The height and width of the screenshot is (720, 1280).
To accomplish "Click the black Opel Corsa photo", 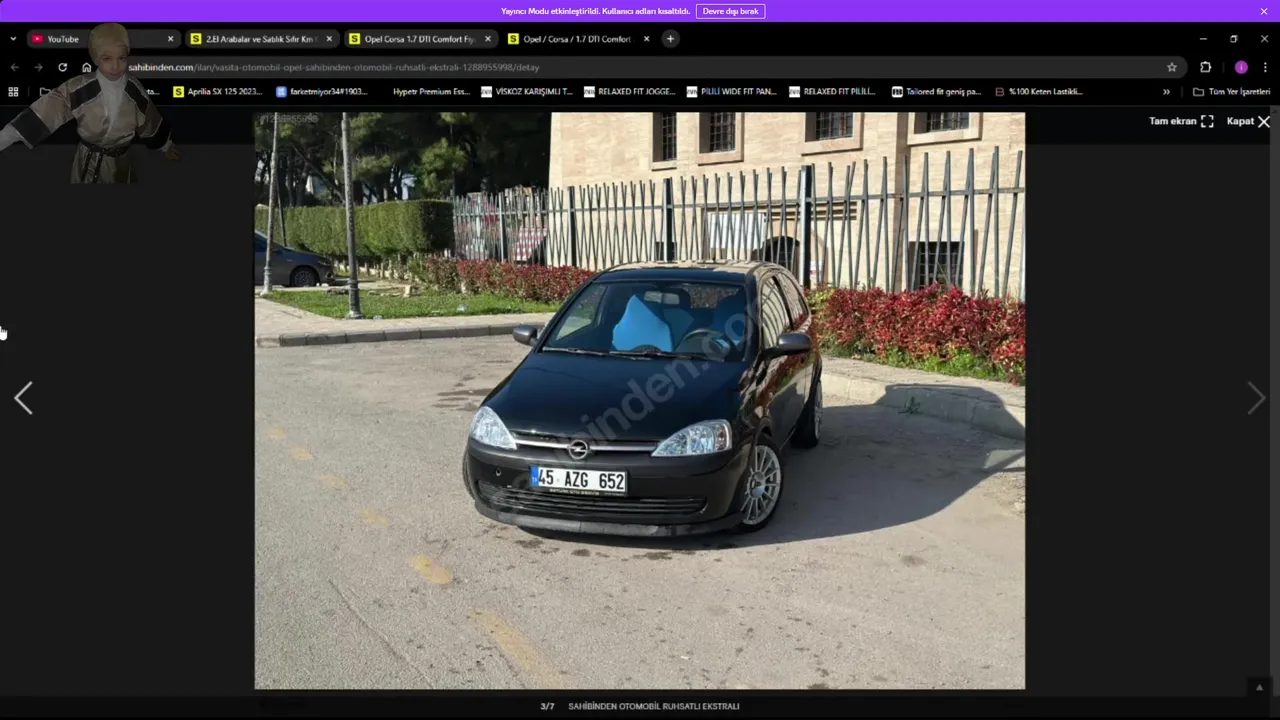I will tap(640, 400).
